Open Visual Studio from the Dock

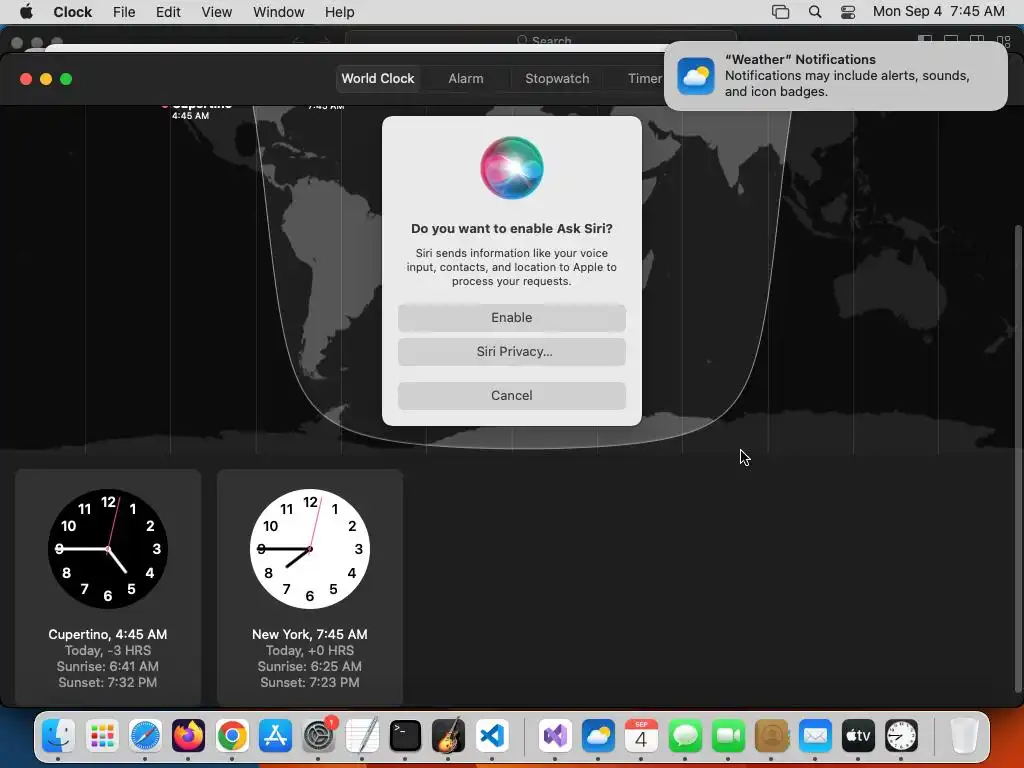(x=555, y=736)
